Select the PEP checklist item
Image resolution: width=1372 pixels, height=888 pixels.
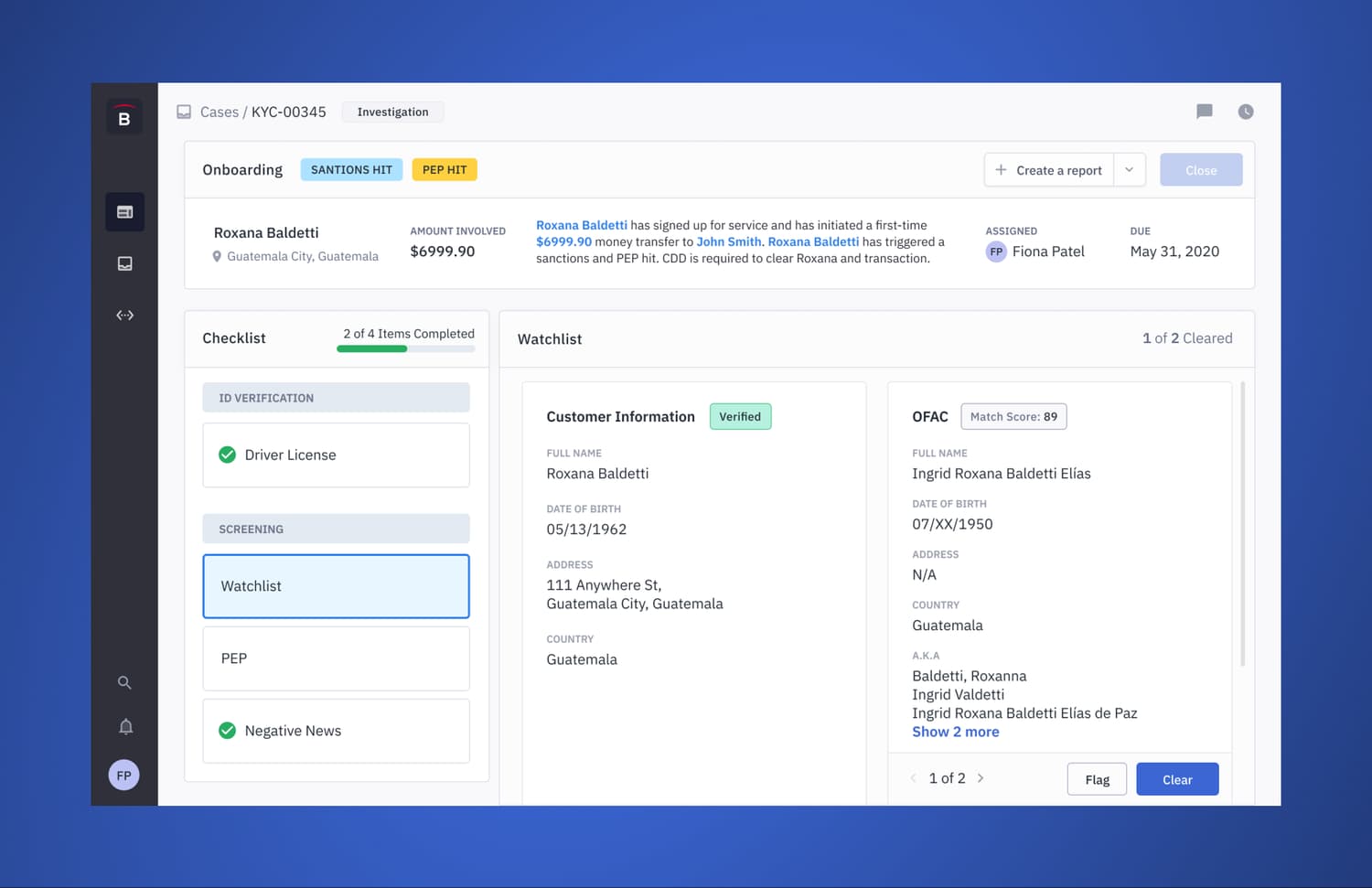click(x=336, y=658)
